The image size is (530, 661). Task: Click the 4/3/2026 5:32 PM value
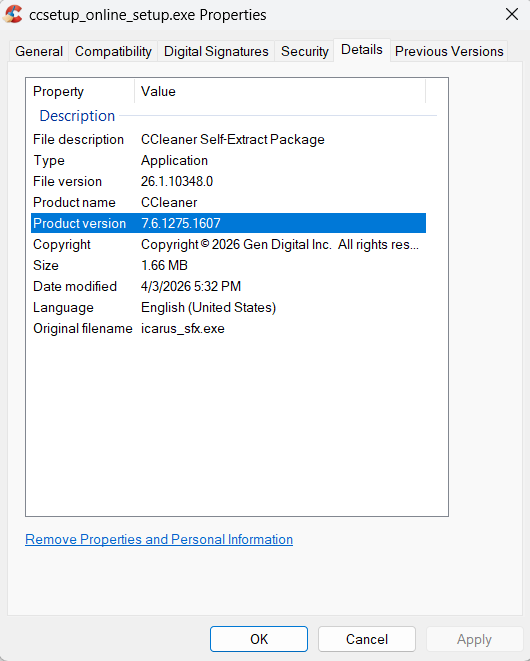click(x=191, y=286)
